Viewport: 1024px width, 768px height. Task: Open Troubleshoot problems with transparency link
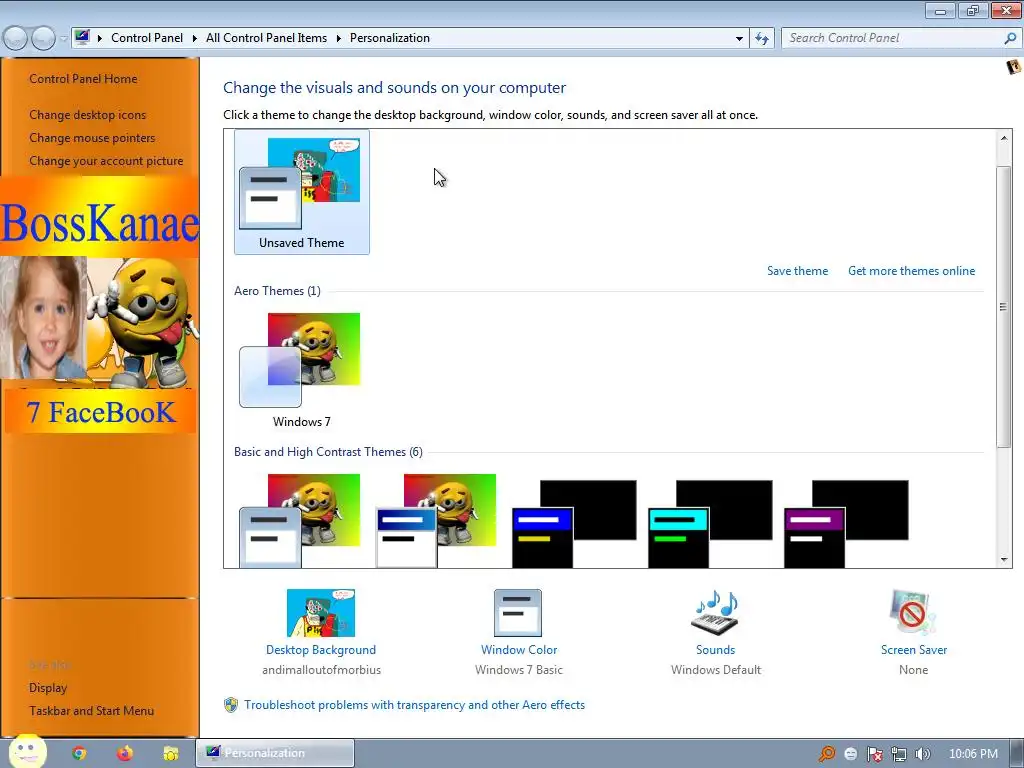click(414, 705)
